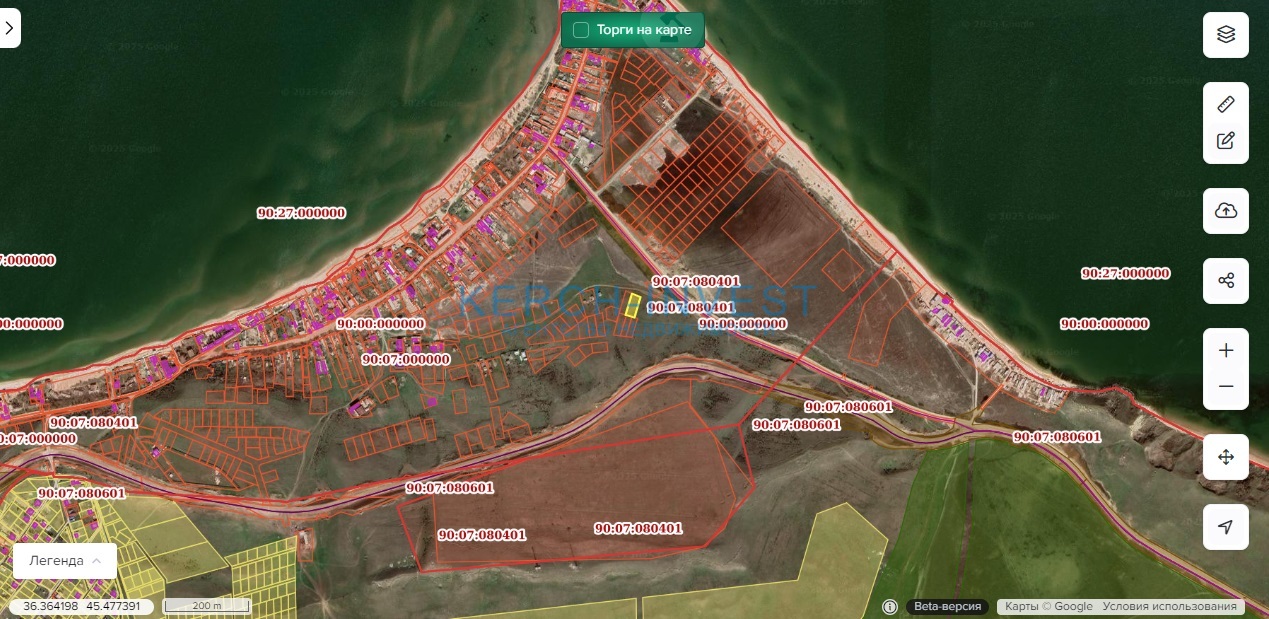Activate the edit drawing tool
This screenshot has height=619, width=1269.
[x=1225, y=141]
